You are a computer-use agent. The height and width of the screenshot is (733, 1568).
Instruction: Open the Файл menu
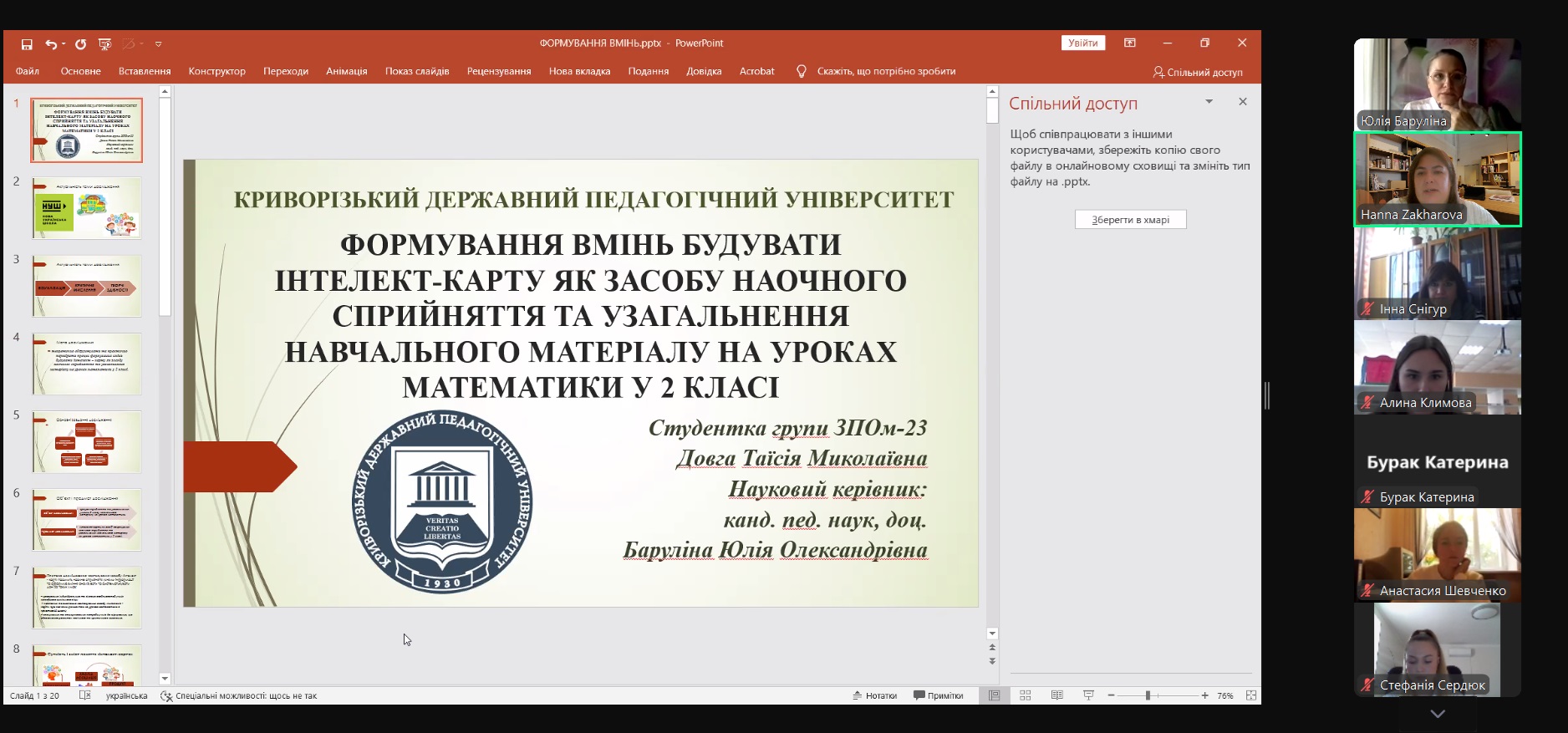tap(28, 71)
